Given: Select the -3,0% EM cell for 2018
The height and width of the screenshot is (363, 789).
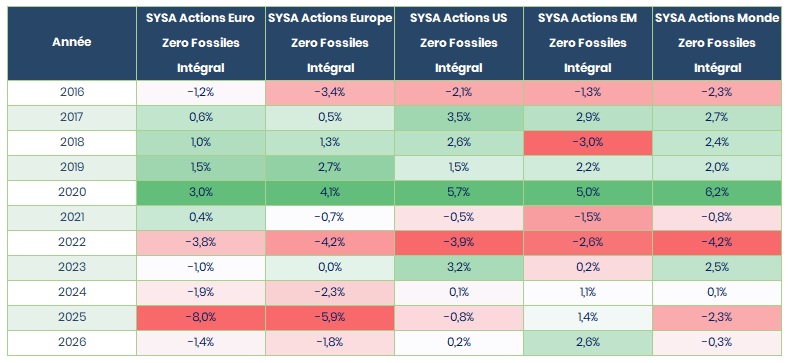Looking at the screenshot, I should 588,142.
